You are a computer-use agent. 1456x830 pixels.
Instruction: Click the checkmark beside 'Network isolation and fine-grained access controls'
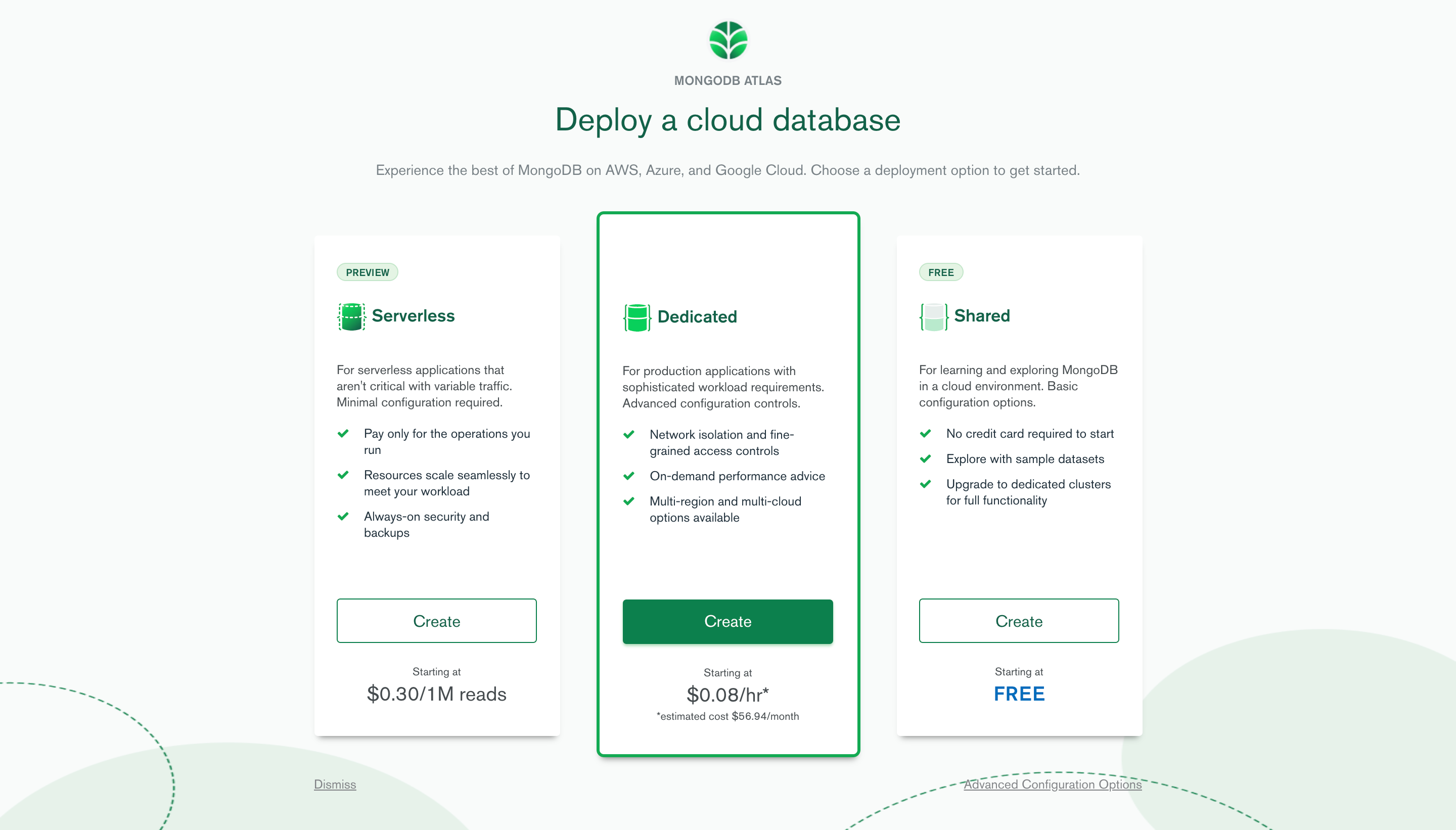pos(629,434)
